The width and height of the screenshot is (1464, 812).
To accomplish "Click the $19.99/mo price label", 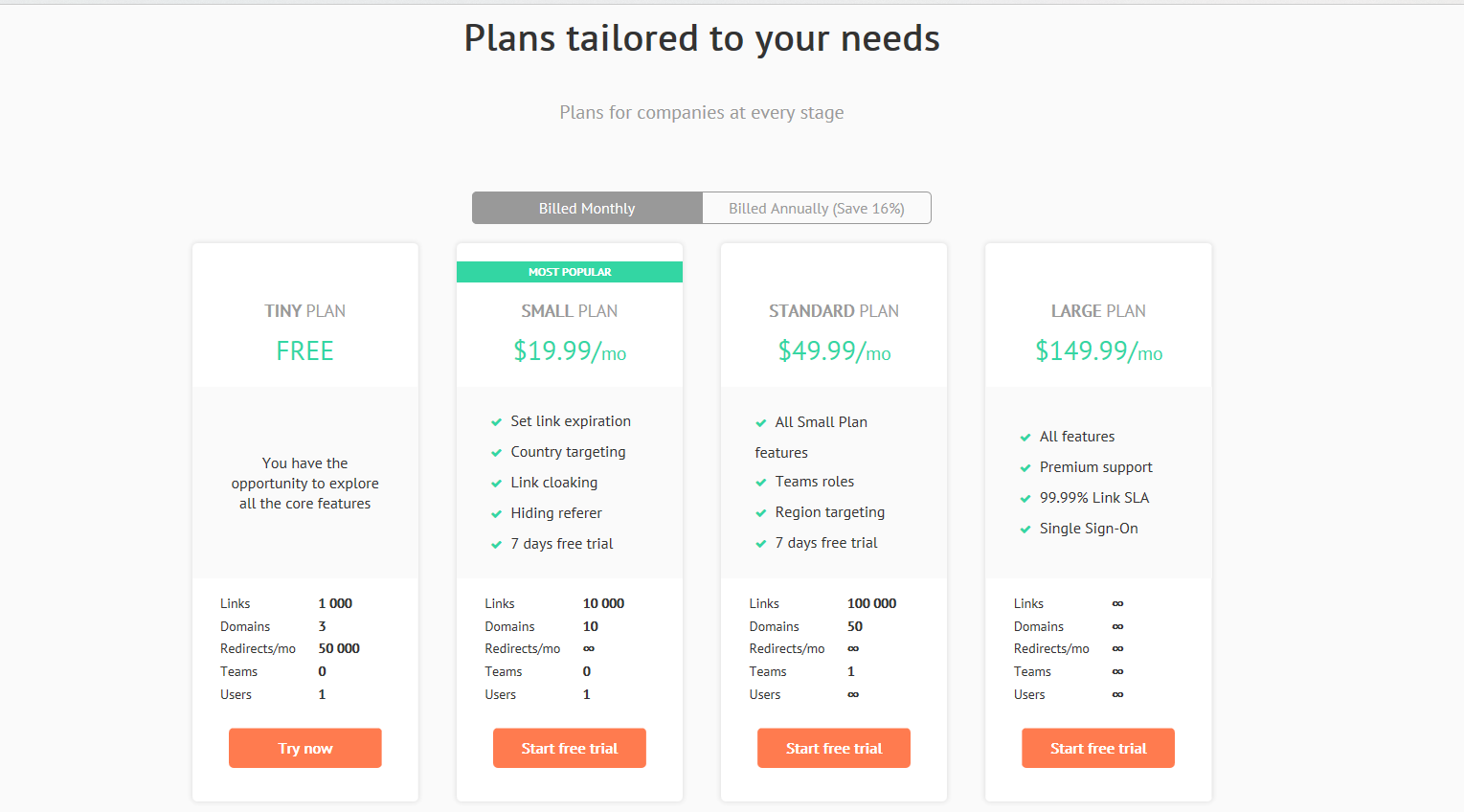I will tap(570, 351).
